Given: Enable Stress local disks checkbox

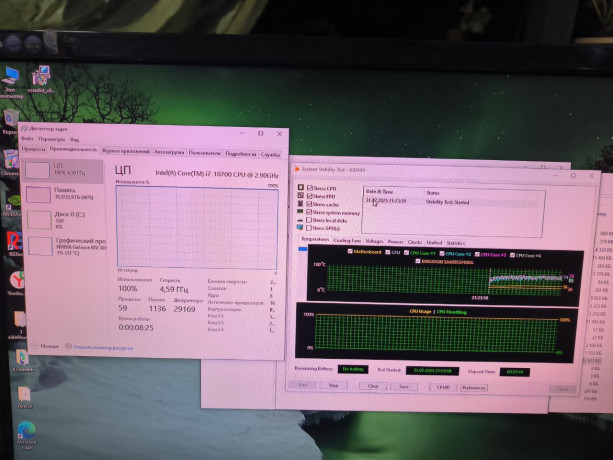Looking at the screenshot, I should [309, 220].
